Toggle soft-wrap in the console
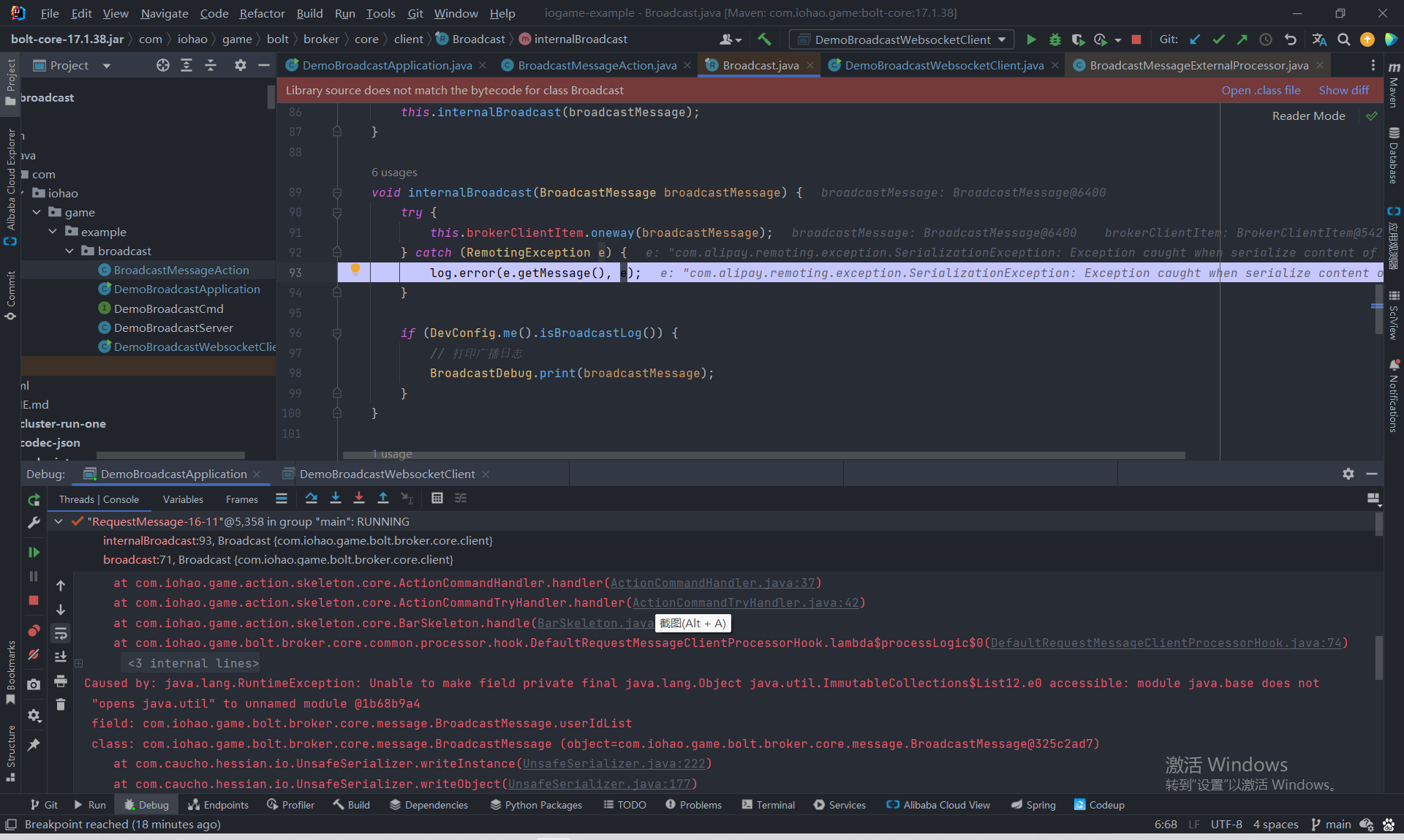The height and width of the screenshot is (840, 1404). pyautogui.click(x=61, y=633)
